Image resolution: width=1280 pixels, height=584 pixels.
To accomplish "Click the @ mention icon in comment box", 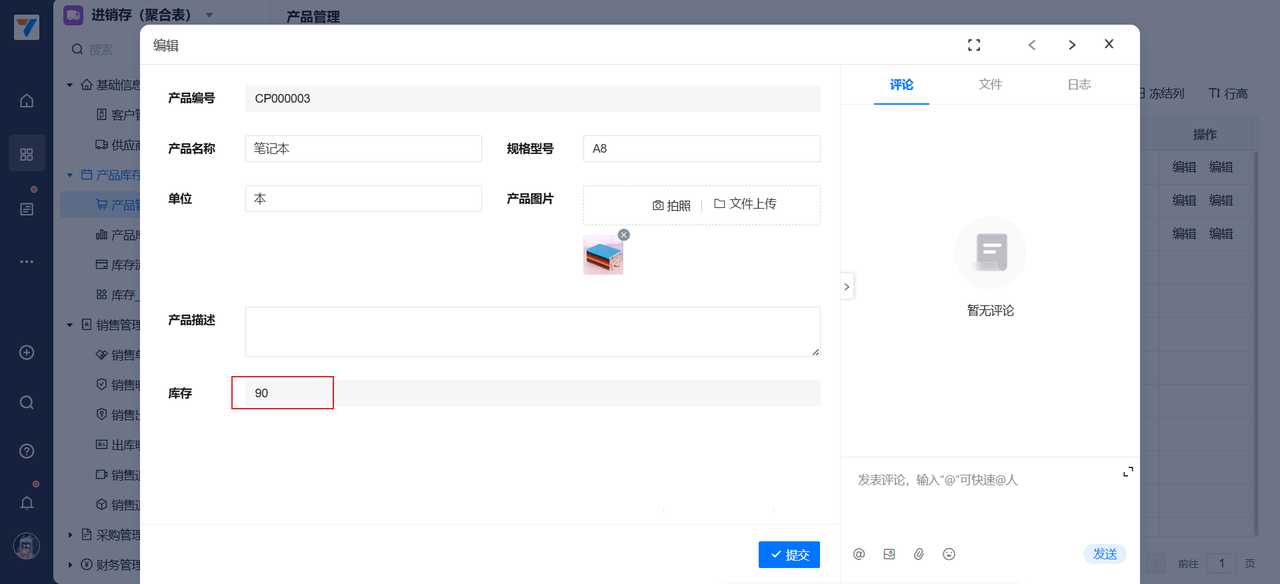I will pyautogui.click(x=859, y=554).
